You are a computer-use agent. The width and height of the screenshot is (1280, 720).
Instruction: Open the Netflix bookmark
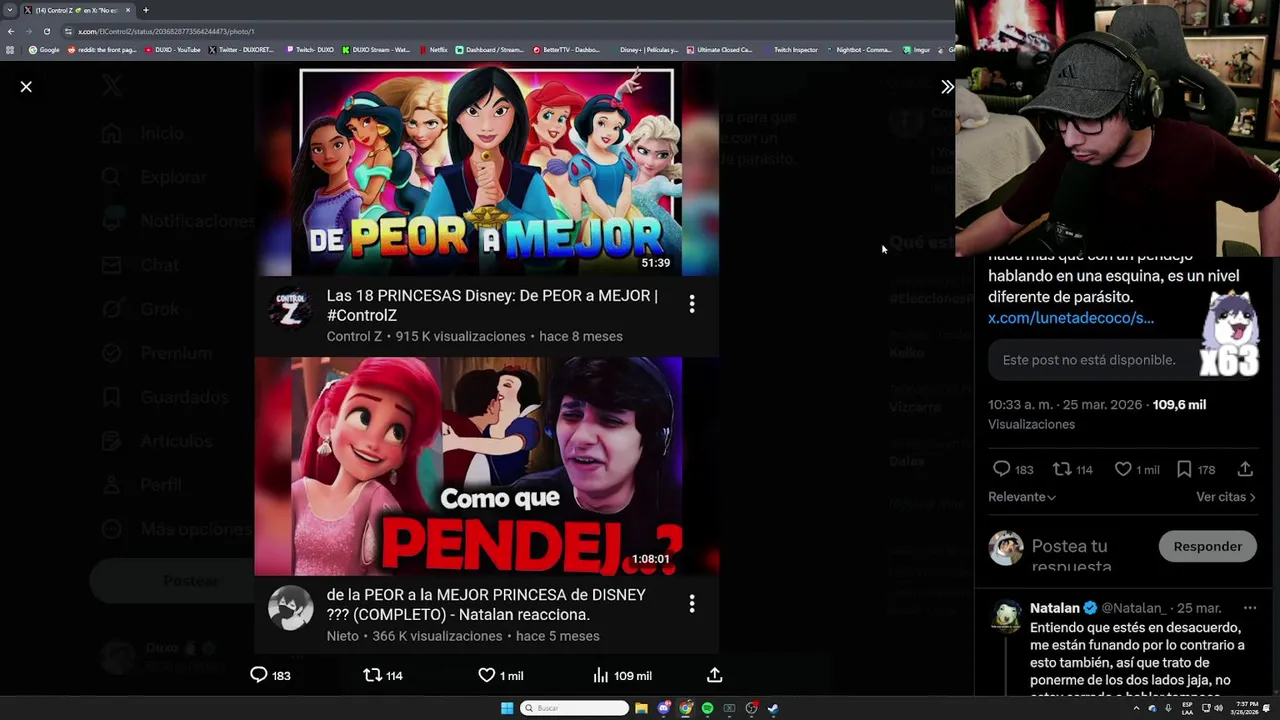click(x=433, y=50)
